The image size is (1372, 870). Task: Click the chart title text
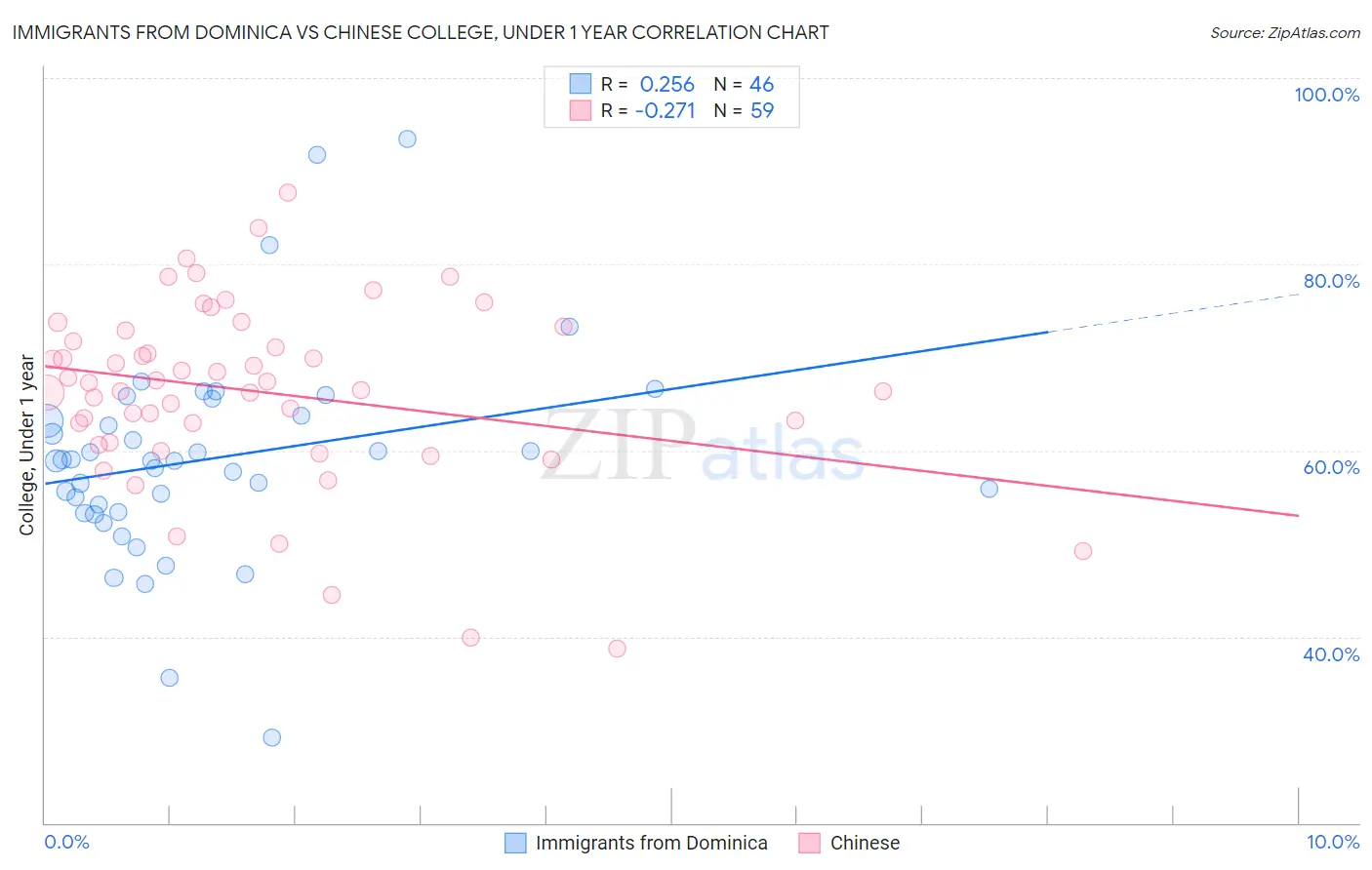421,32
